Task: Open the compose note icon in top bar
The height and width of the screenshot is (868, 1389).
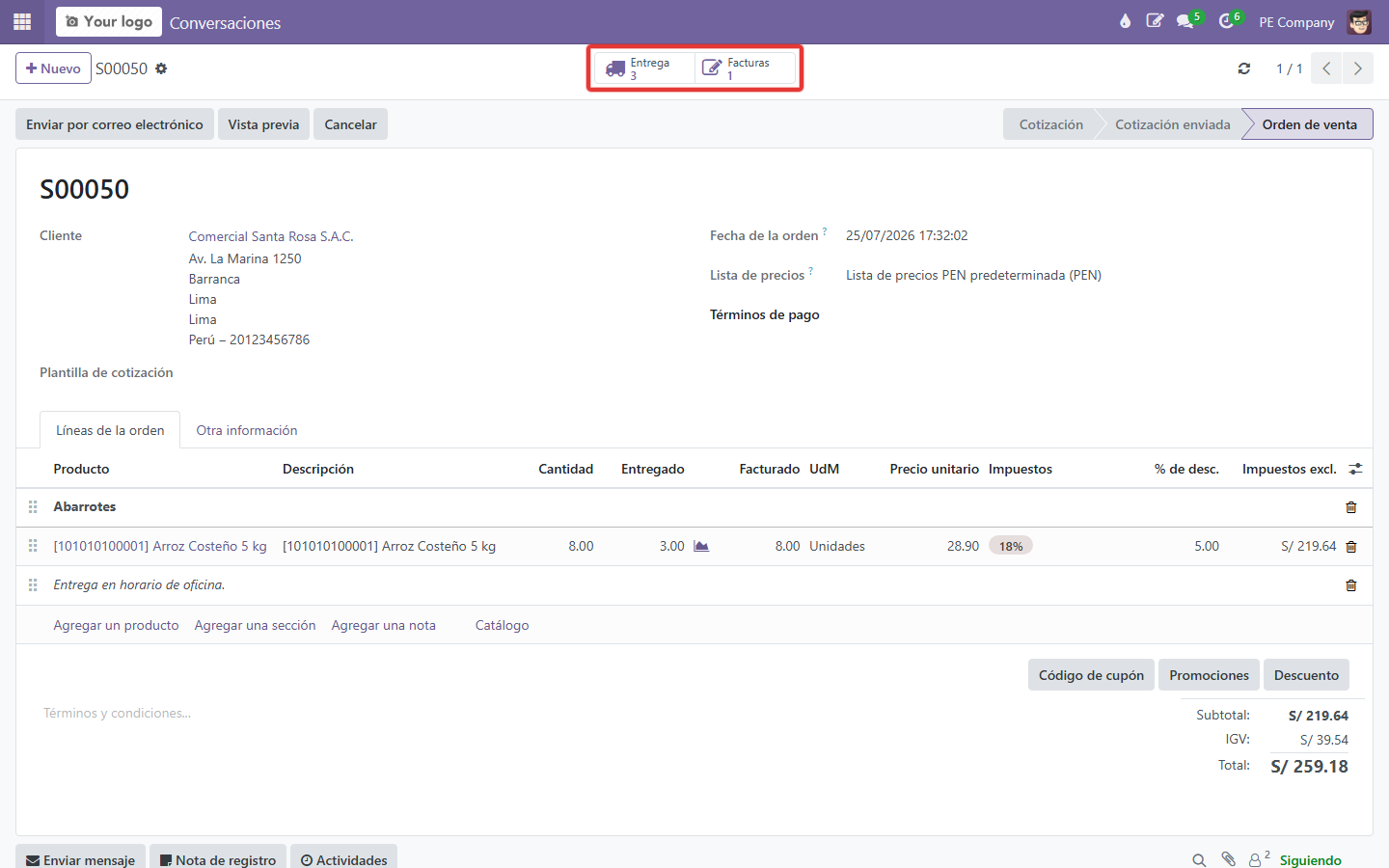Action: point(1155,21)
